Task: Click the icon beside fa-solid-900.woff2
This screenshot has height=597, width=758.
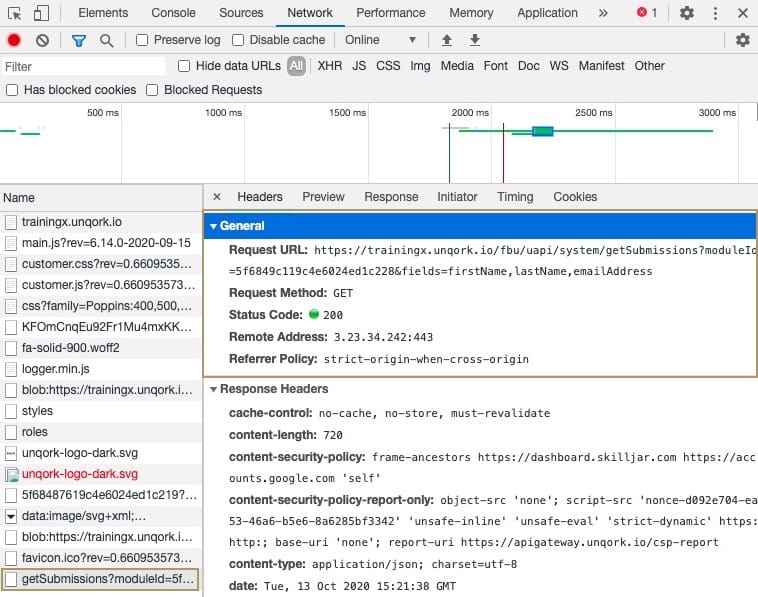Action: [x=11, y=348]
